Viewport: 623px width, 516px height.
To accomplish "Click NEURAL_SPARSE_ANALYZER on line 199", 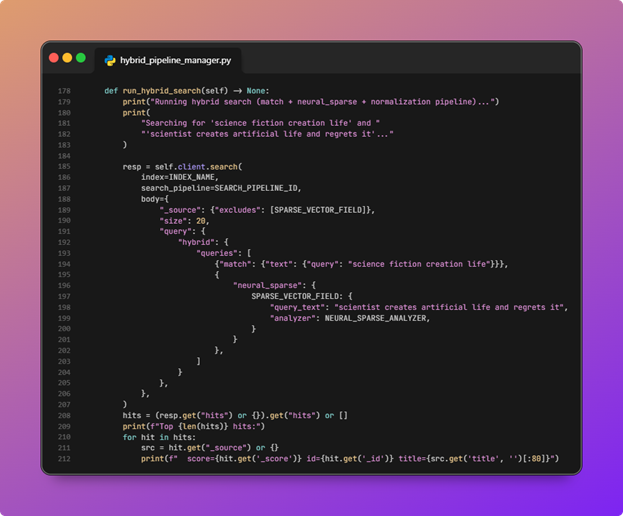I will point(375,318).
